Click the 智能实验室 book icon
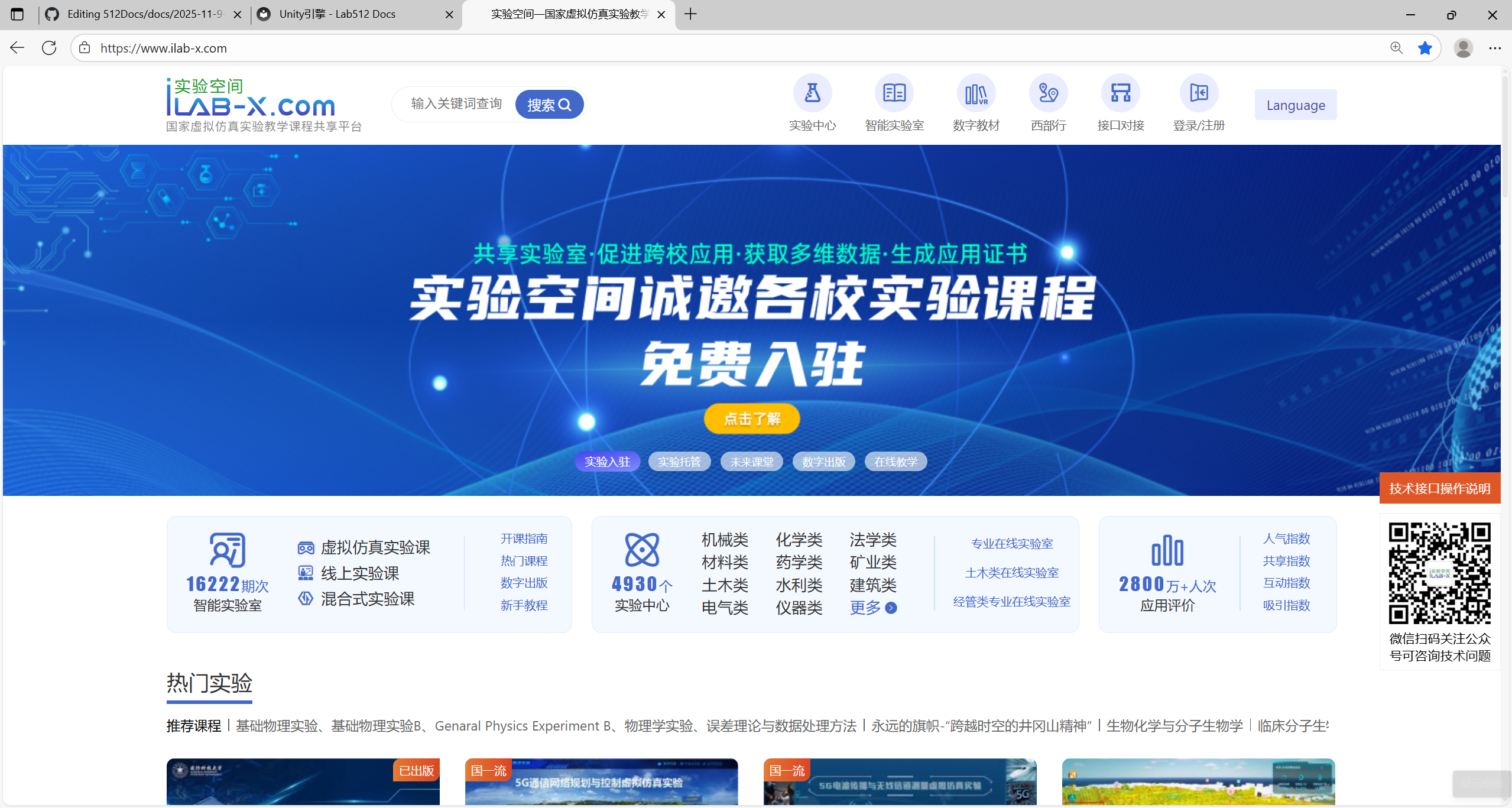Image resolution: width=1512 pixels, height=808 pixels. [x=894, y=93]
